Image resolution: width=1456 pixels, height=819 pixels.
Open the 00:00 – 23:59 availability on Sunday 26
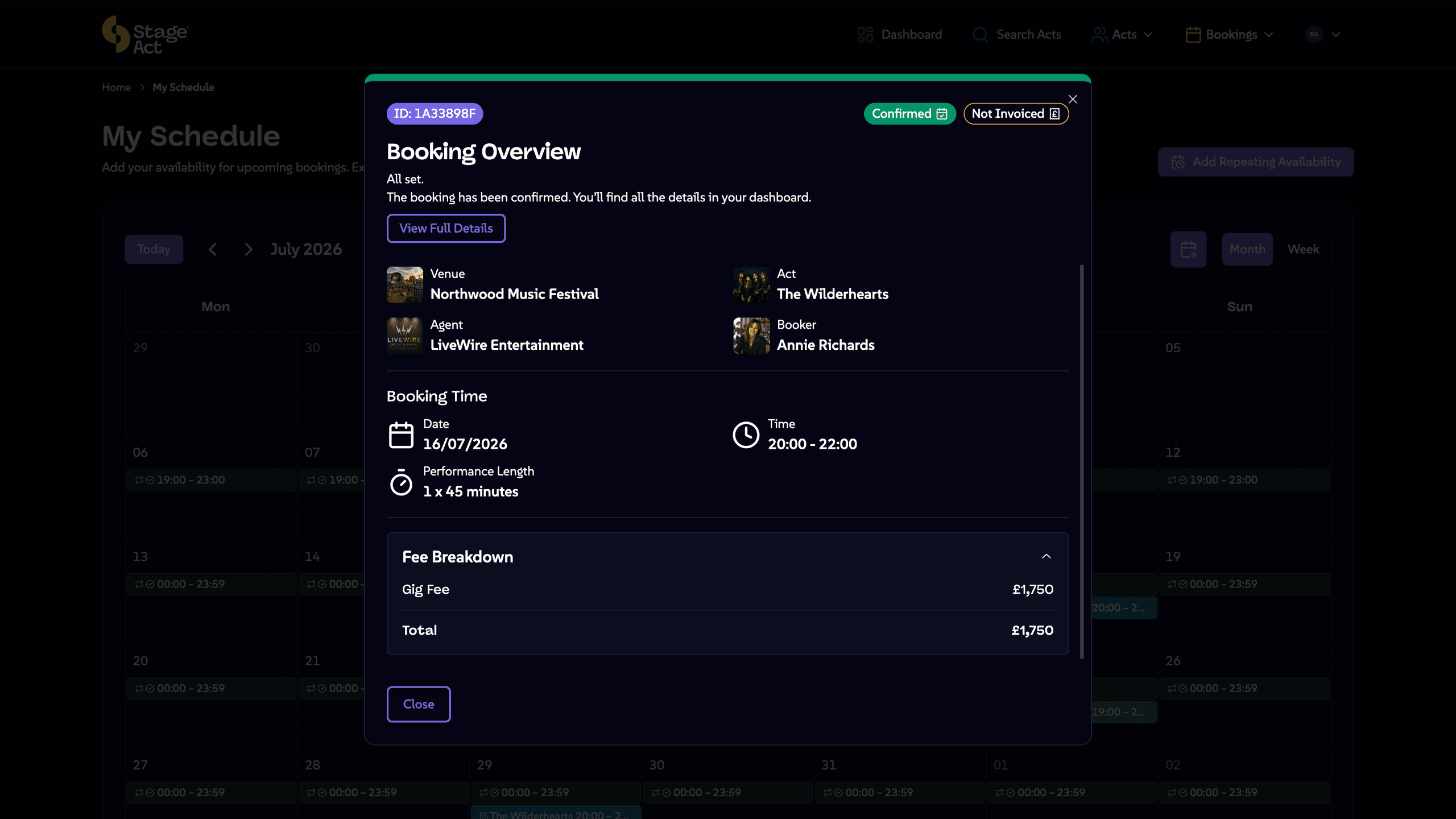point(1244,688)
